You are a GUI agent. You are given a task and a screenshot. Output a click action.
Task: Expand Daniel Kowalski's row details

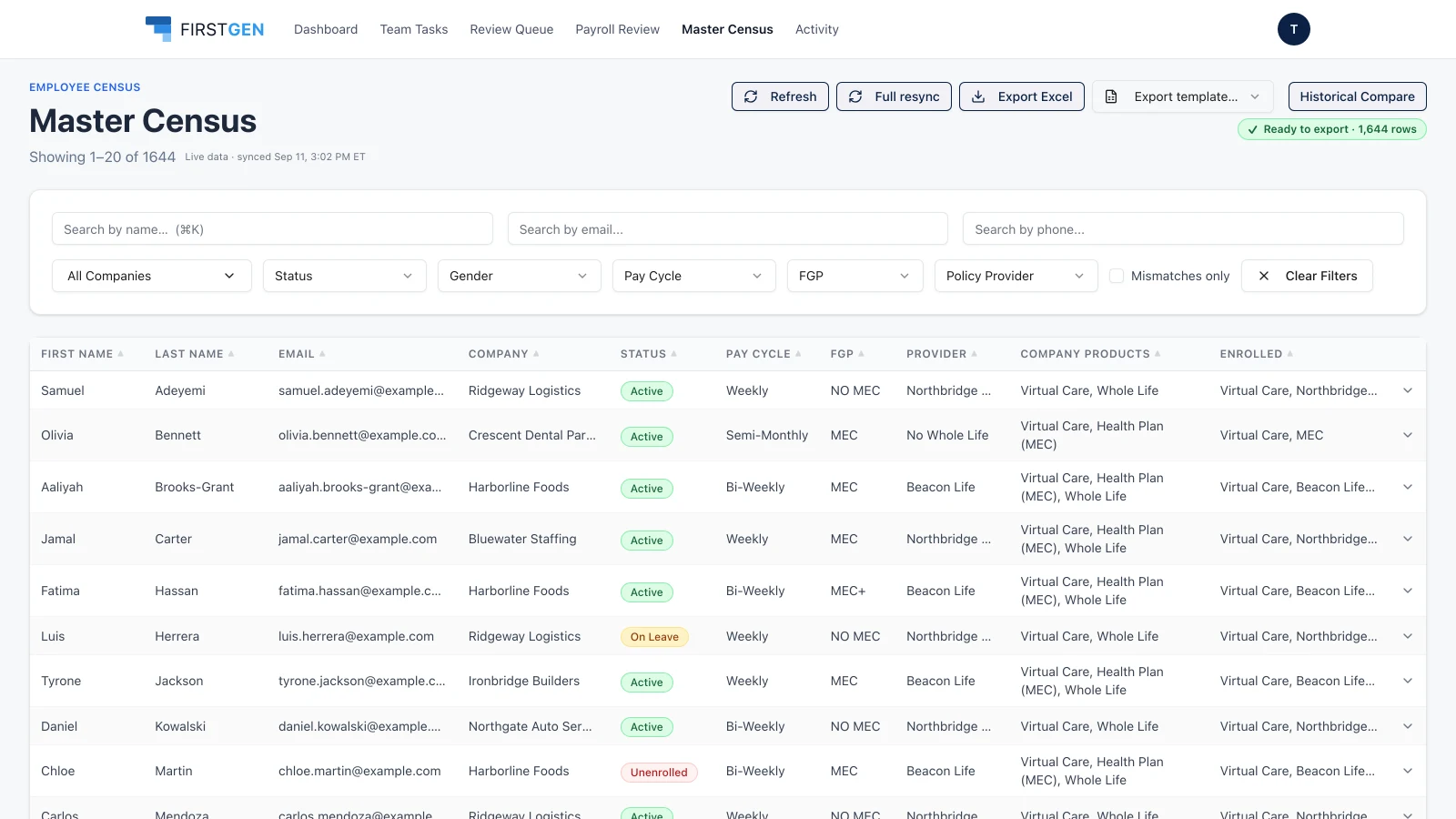1408,726
